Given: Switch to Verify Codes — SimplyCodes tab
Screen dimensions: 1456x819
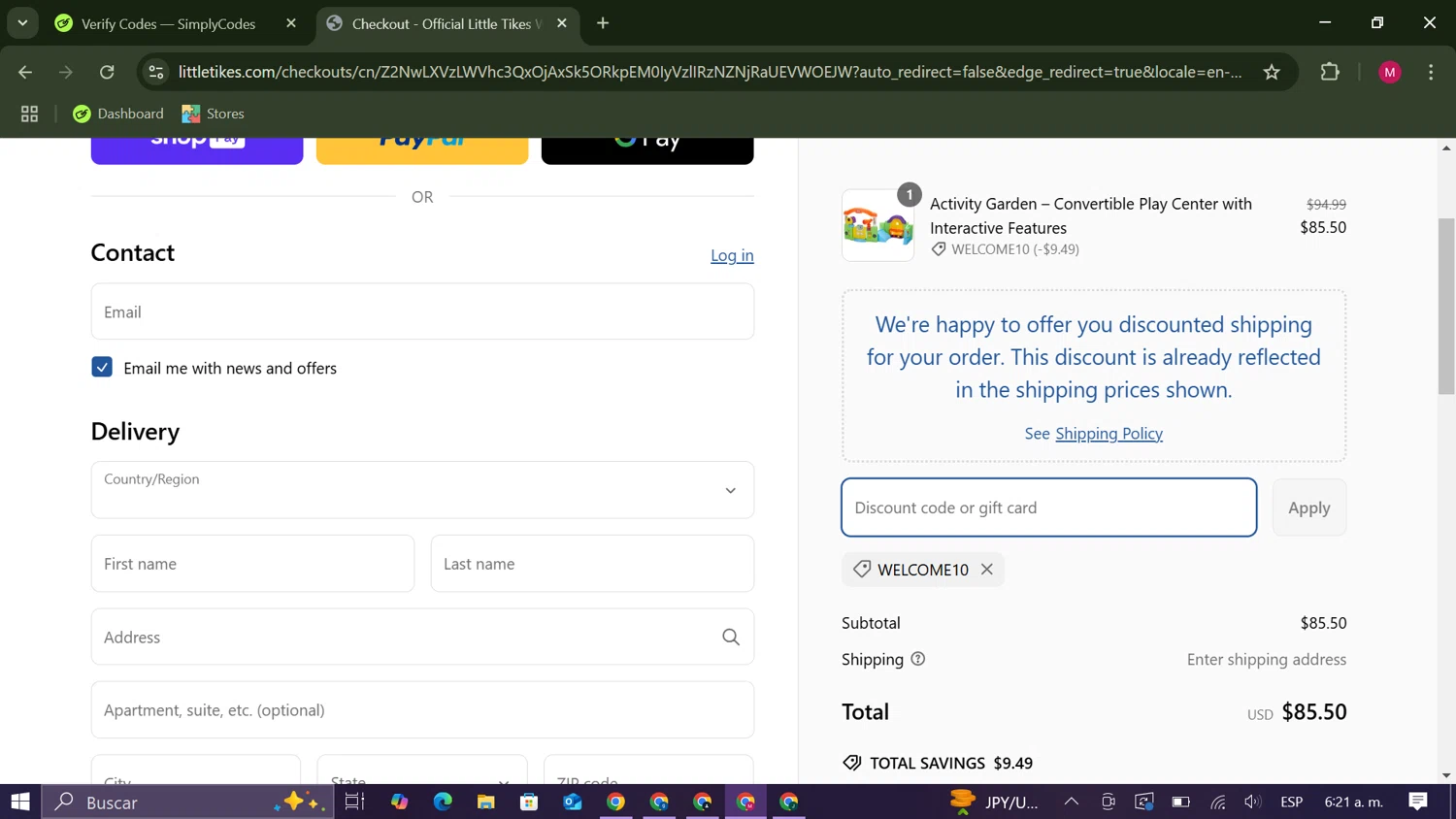Looking at the screenshot, I should tap(168, 23).
